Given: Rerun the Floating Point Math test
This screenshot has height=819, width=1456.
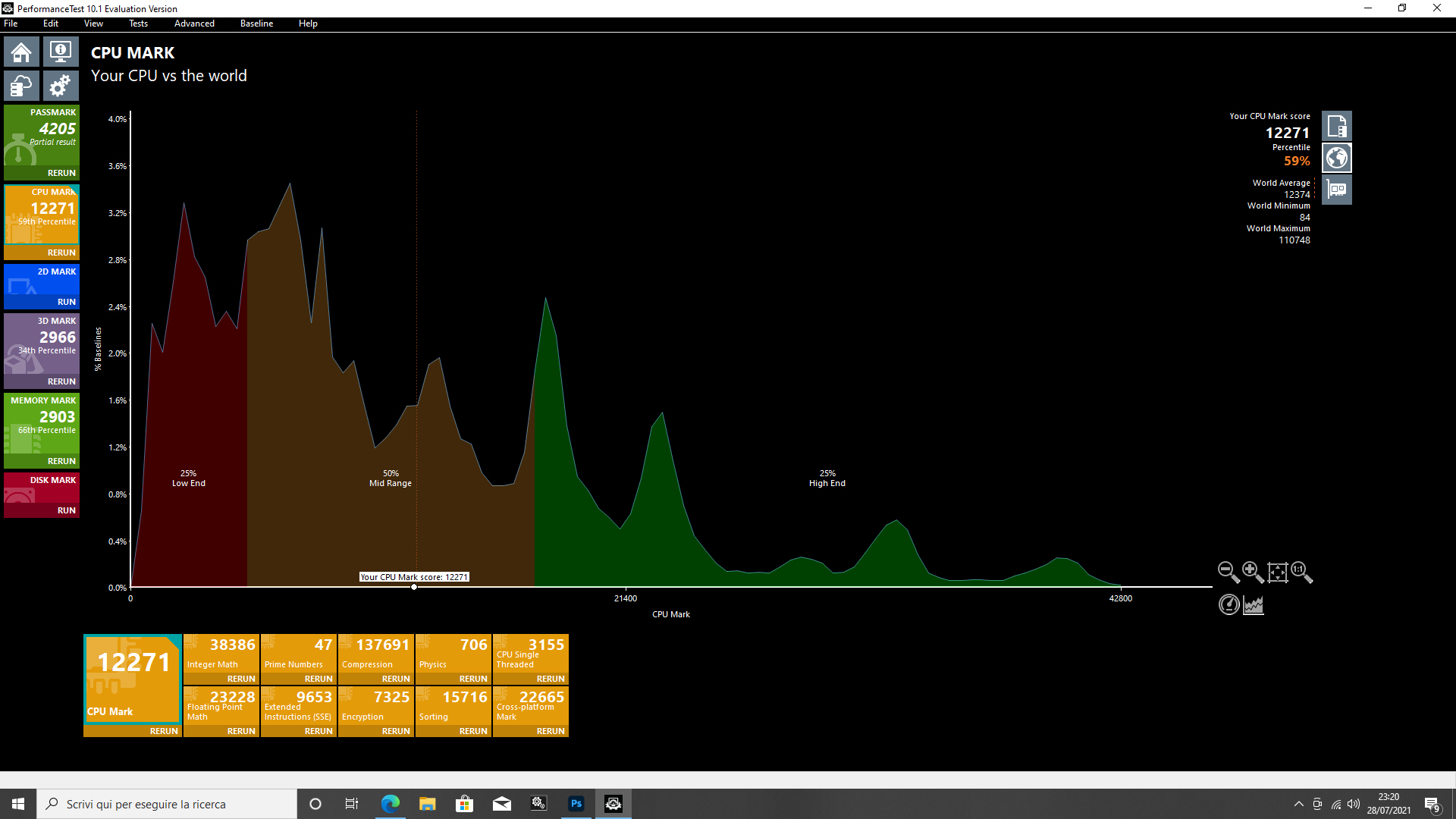Looking at the screenshot, I should point(241,731).
